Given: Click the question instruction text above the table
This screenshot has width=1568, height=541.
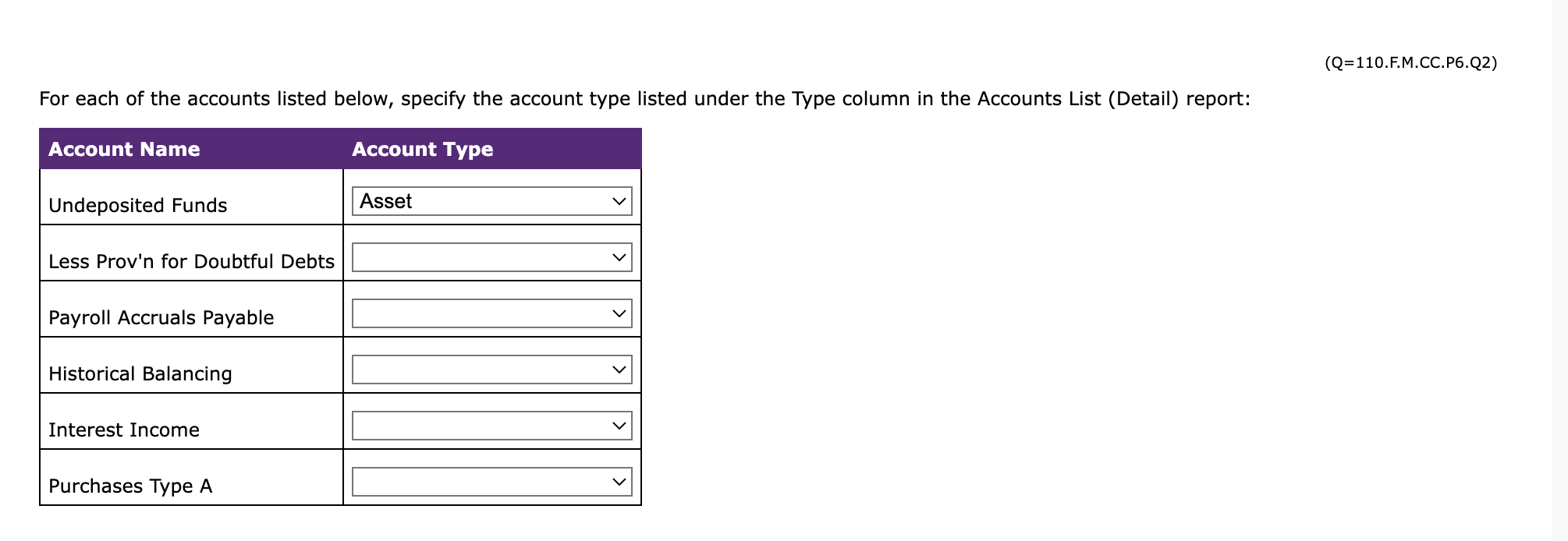Looking at the screenshot, I should click(x=645, y=98).
